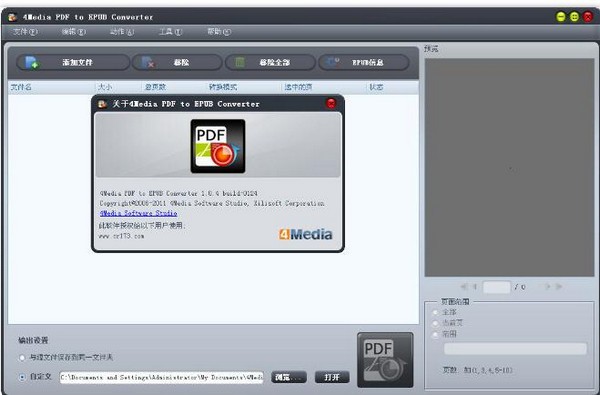
Task: Open the 编辑(E) menu
Action: point(73,32)
